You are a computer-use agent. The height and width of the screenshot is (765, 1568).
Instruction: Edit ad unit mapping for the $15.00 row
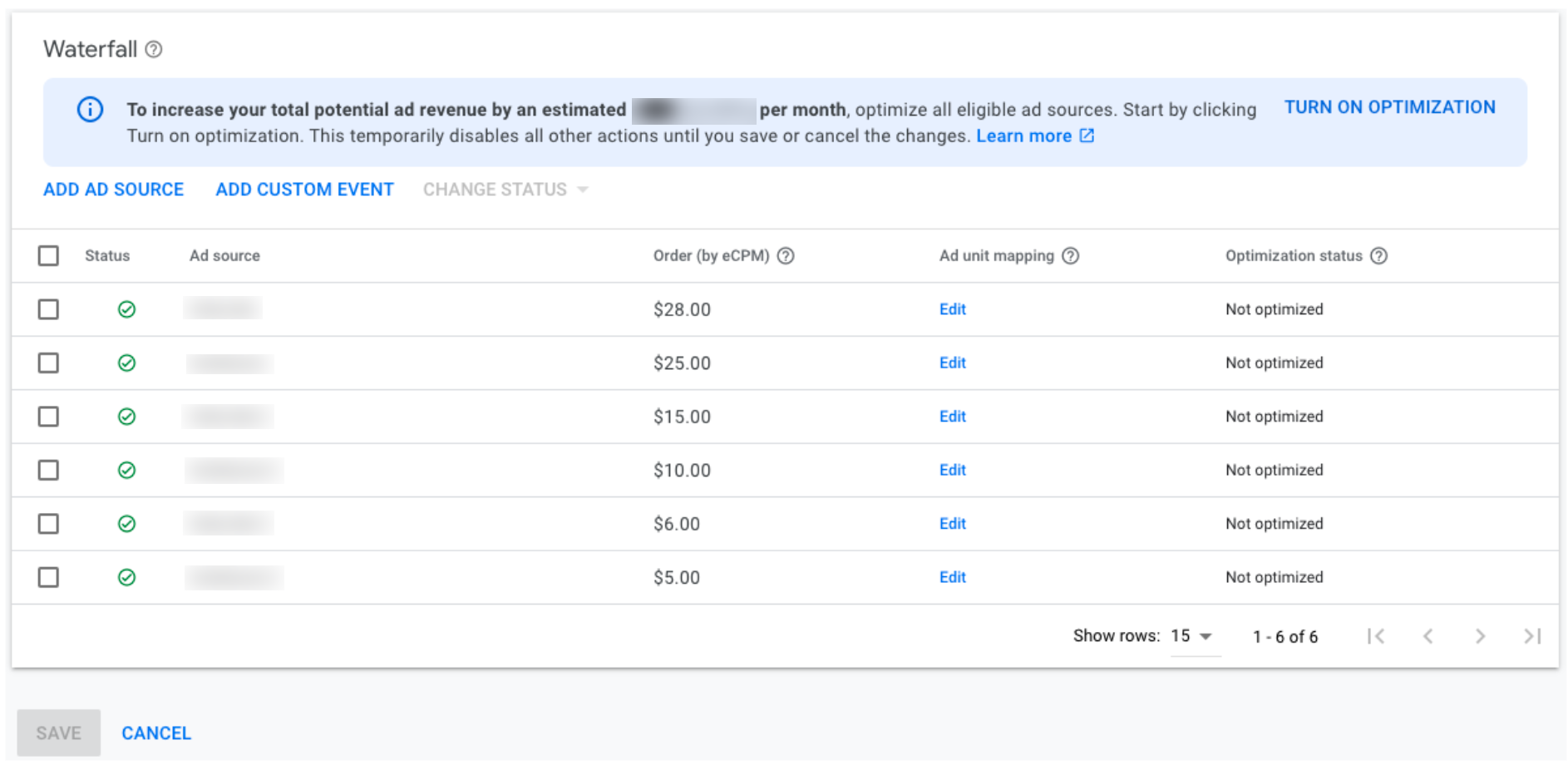click(953, 417)
